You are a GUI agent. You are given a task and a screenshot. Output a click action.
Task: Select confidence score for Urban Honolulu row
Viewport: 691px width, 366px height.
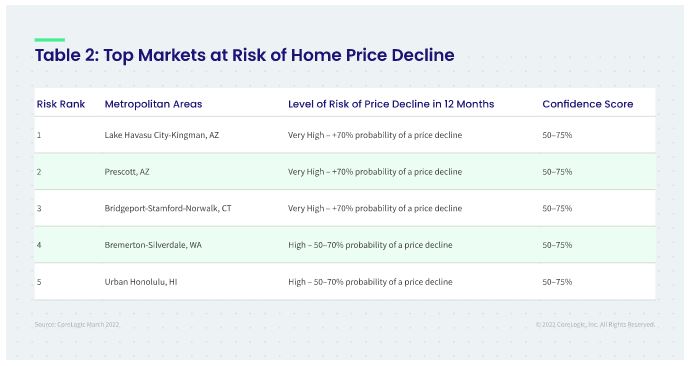pos(557,282)
